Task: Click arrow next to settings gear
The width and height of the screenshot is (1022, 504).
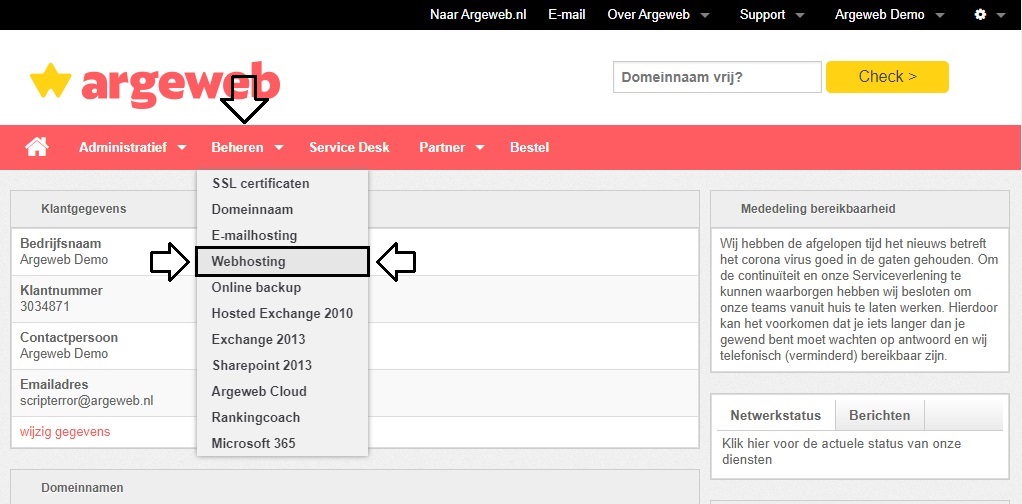Action: 1001,15
